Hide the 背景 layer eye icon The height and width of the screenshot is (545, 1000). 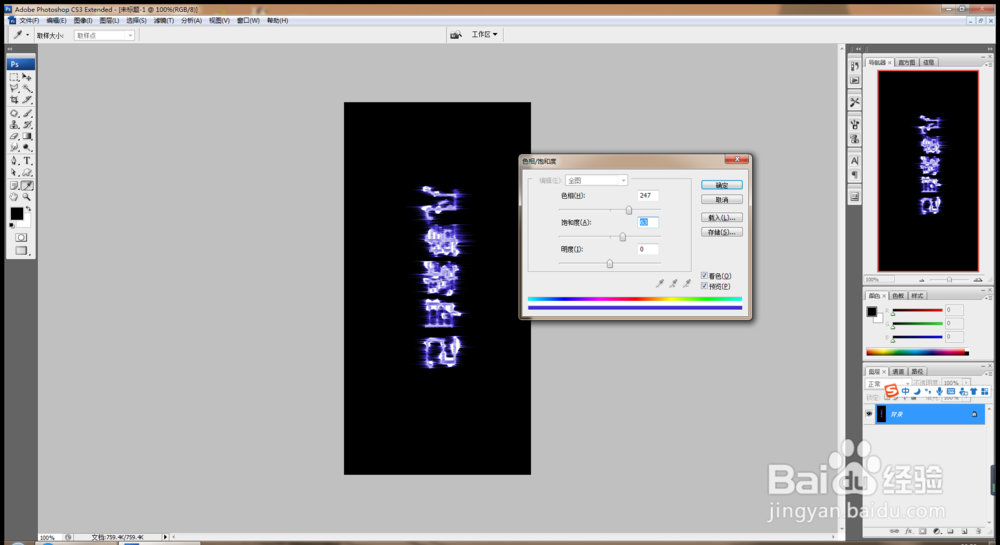[x=869, y=414]
